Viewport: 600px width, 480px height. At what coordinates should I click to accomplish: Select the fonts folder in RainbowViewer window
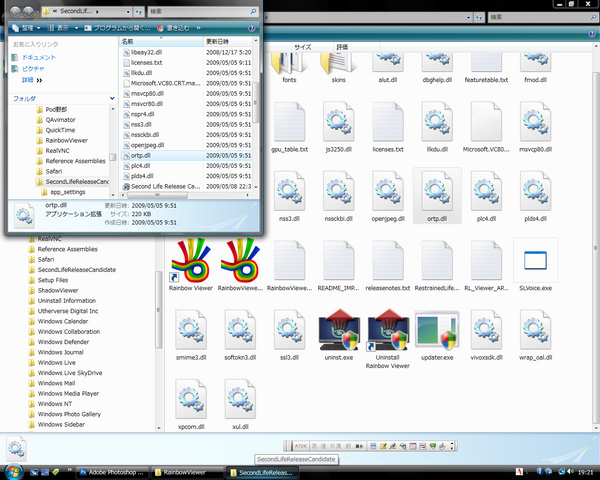(289, 68)
